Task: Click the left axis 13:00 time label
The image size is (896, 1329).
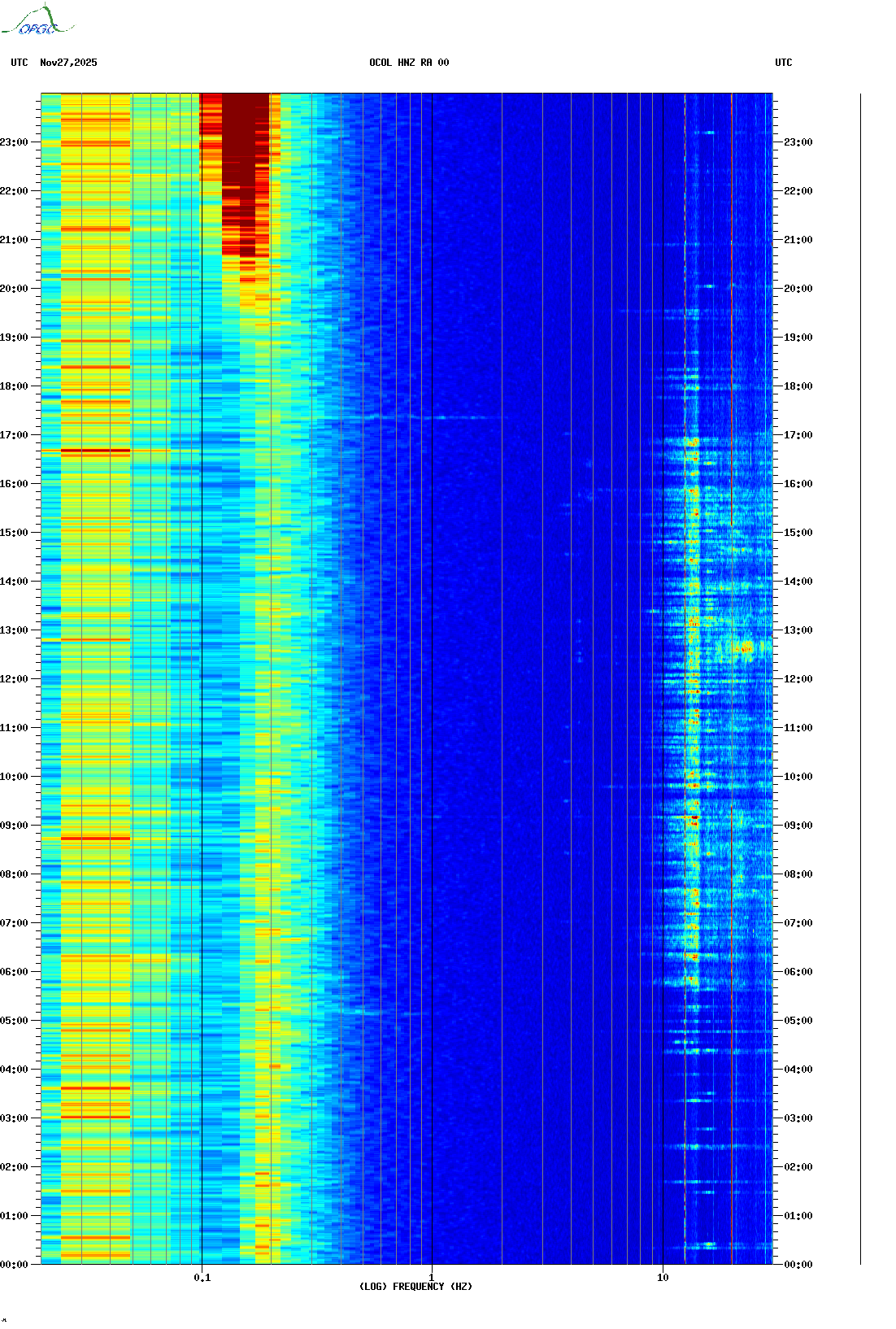Action: (14, 630)
